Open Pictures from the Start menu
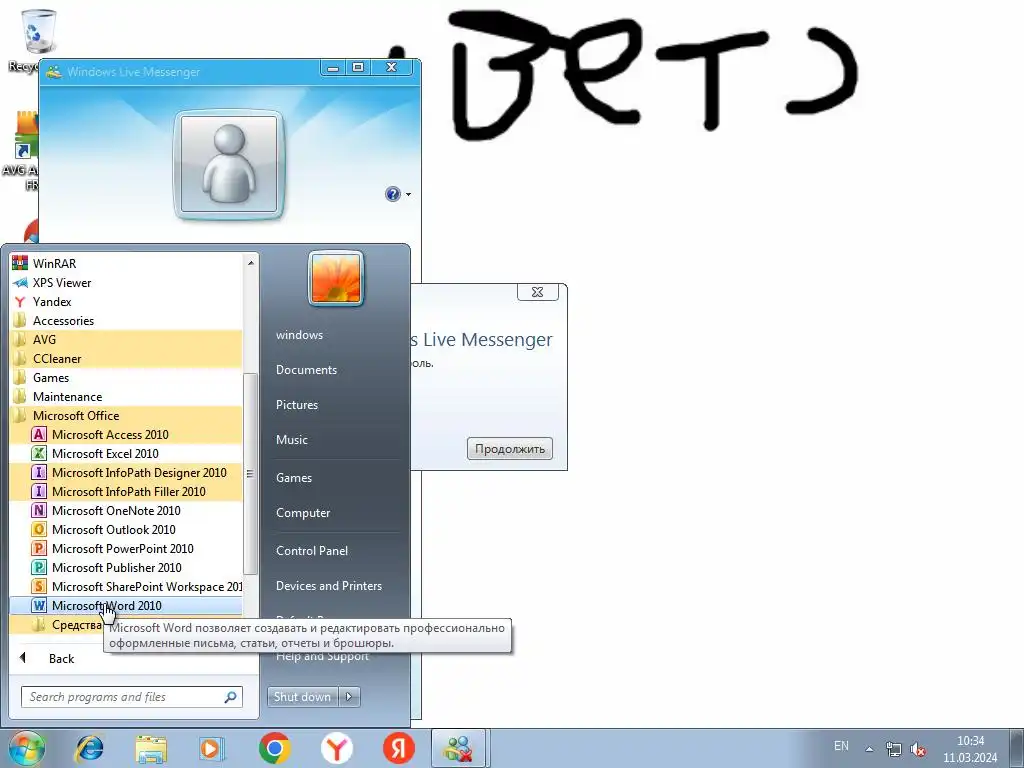1024x768 pixels. pos(296,405)
